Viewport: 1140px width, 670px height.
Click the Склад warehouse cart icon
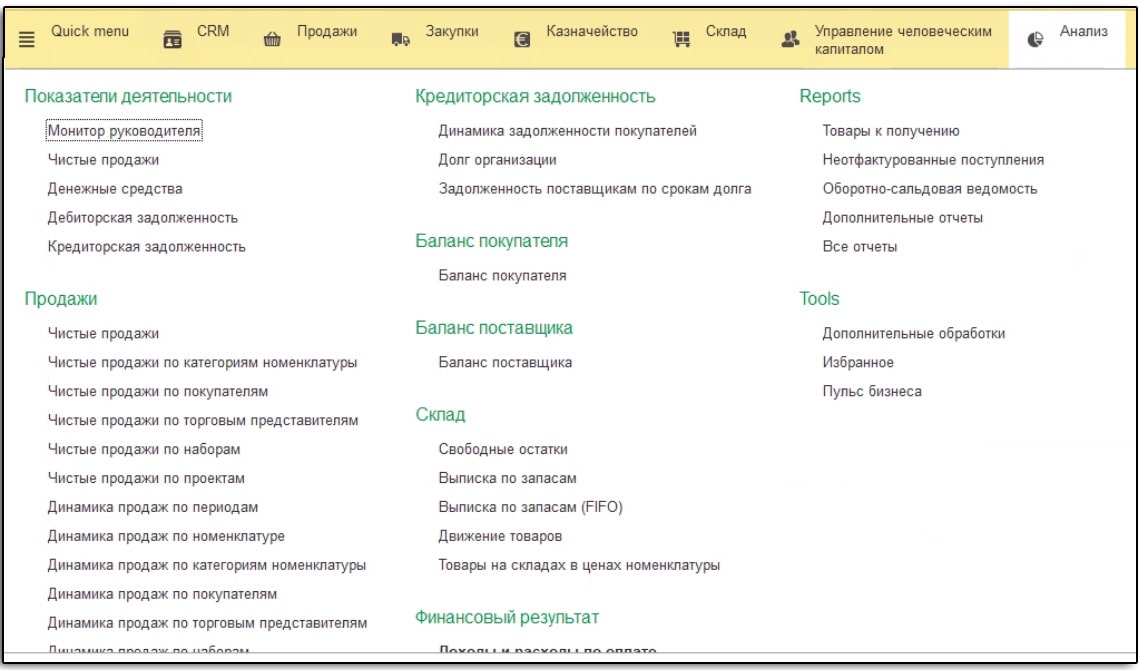[x=682, y=40]
